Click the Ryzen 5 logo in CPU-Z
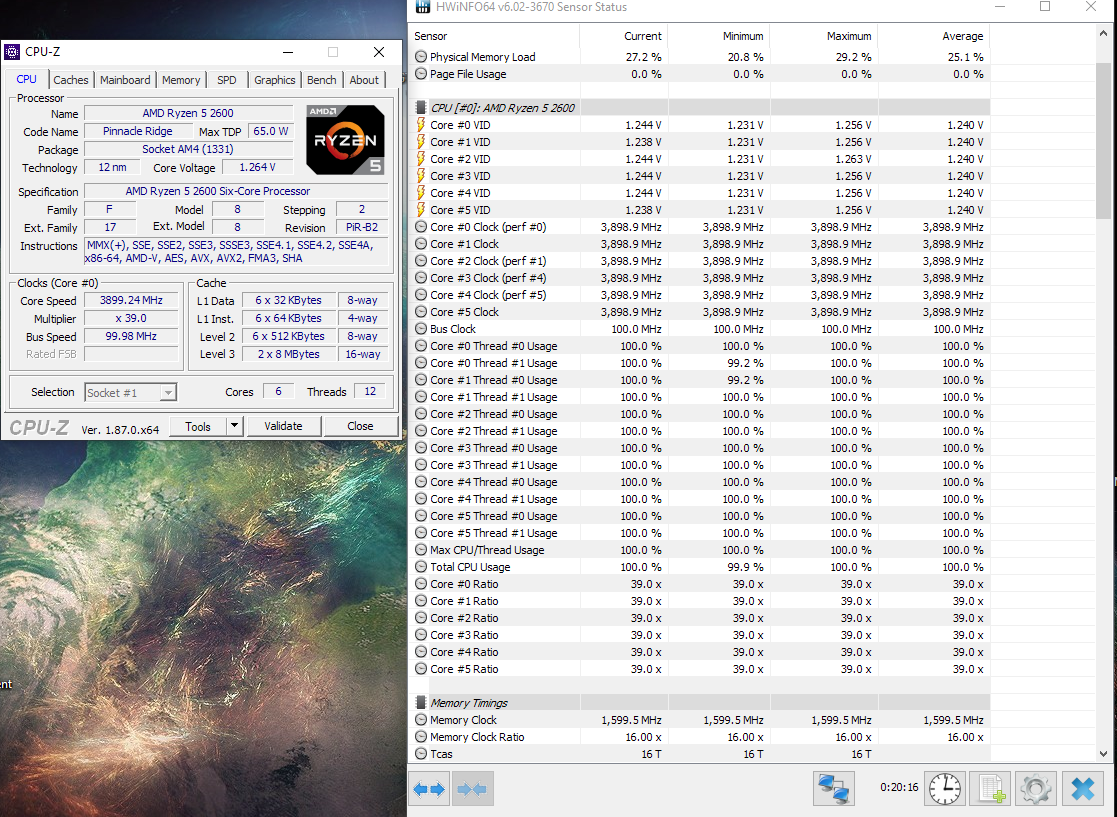Screen dimensions: 1117x817 [x=346, y=140]
